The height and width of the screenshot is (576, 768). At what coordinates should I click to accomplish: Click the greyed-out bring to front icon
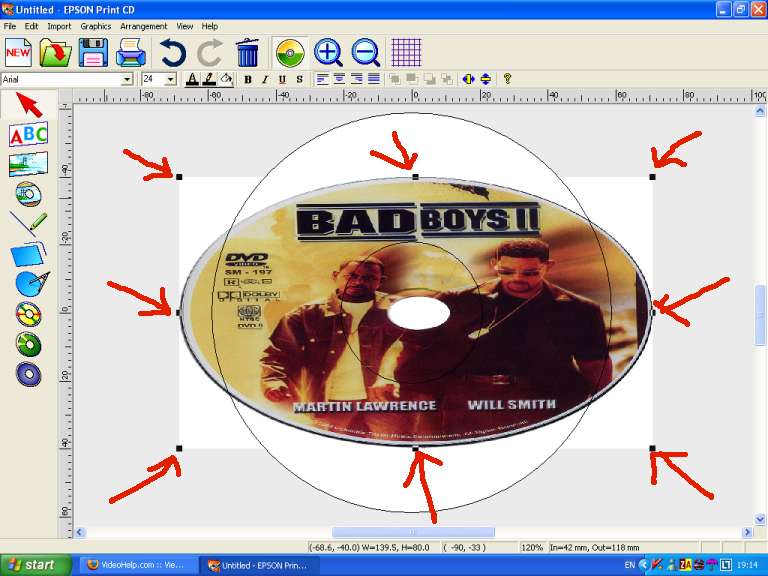[395, 79]
